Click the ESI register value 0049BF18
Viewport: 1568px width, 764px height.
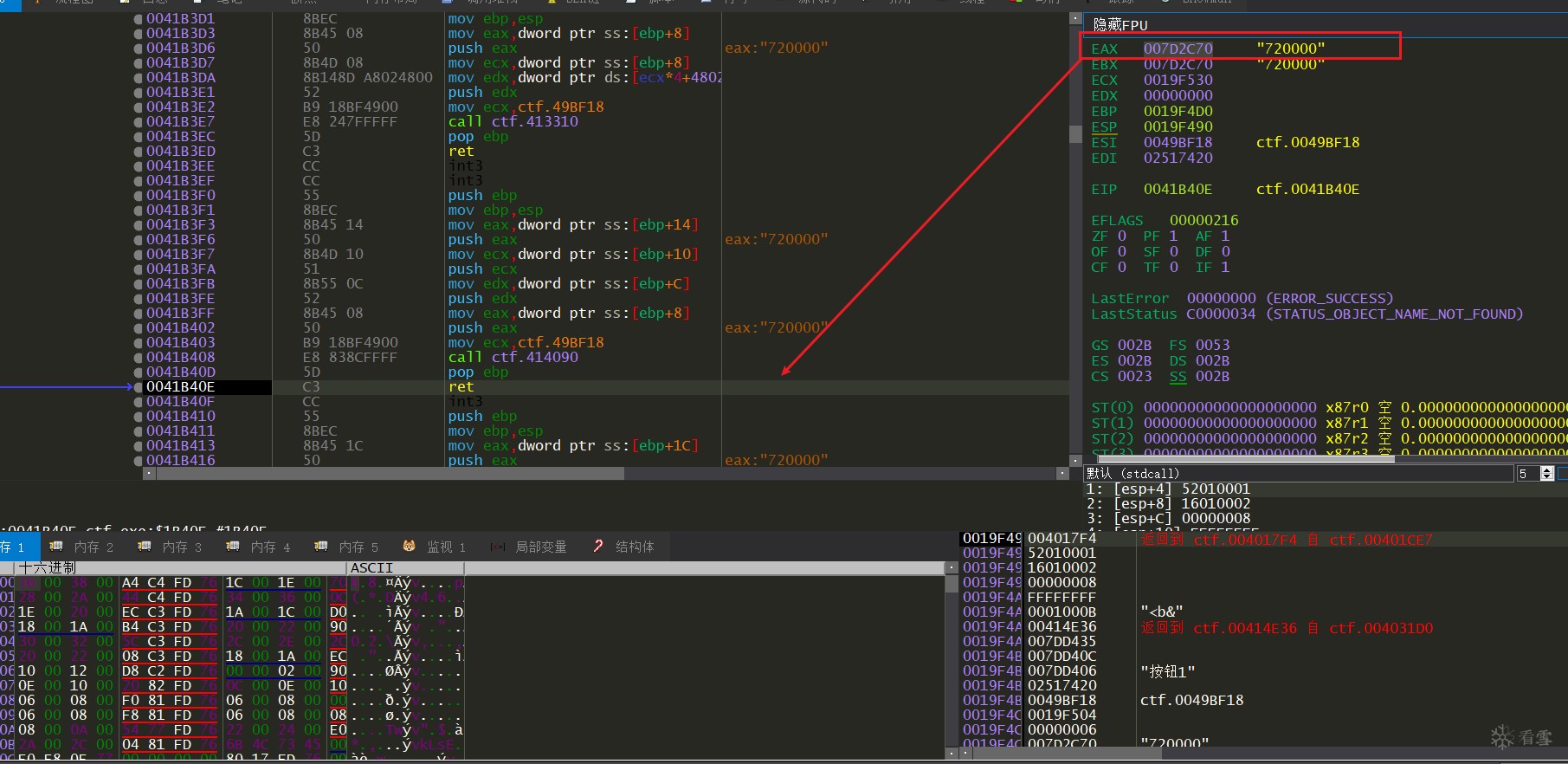pyautogui.click(x=1178, y=142)
